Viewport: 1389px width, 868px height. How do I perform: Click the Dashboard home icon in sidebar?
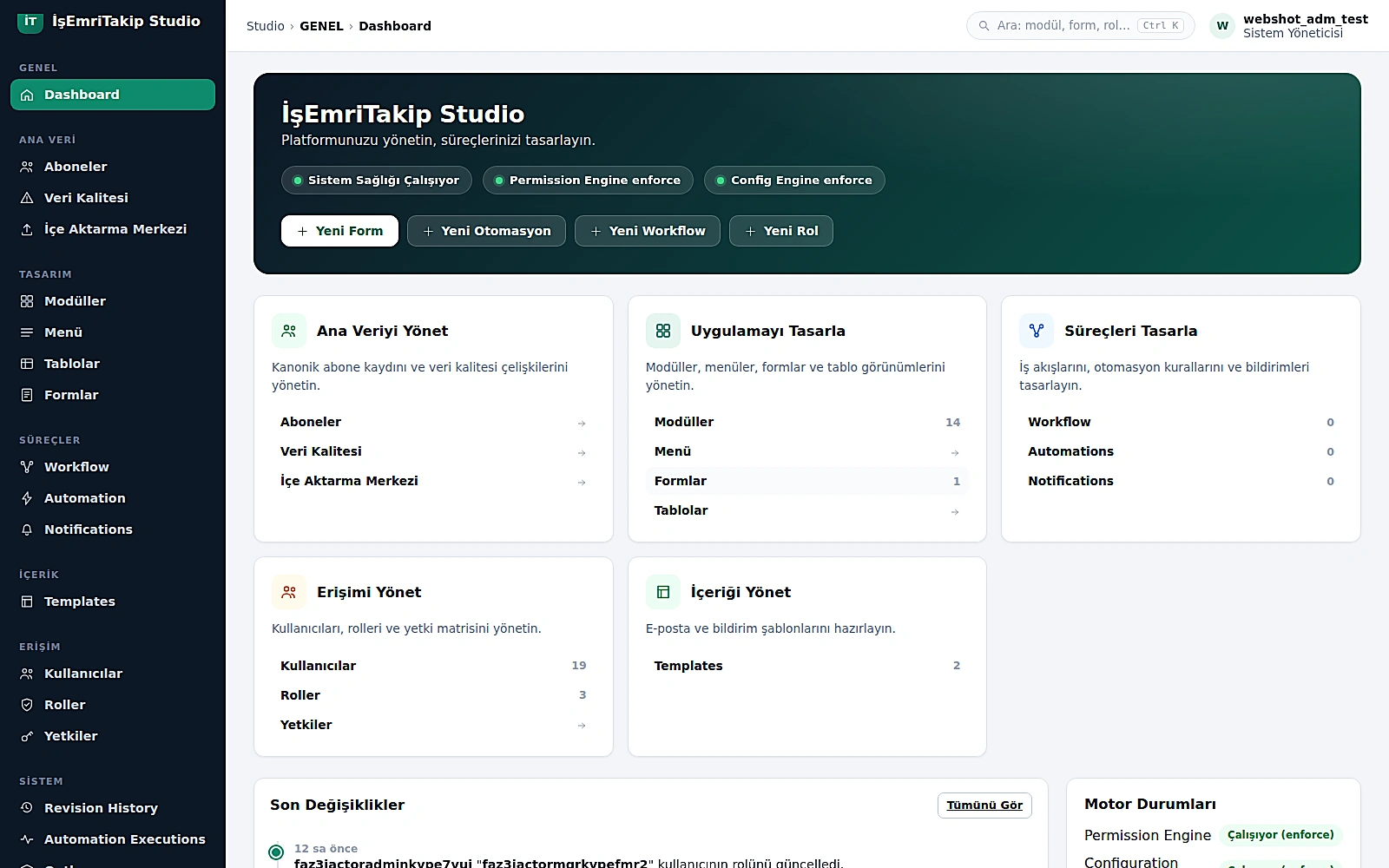[x=27, y=95]
